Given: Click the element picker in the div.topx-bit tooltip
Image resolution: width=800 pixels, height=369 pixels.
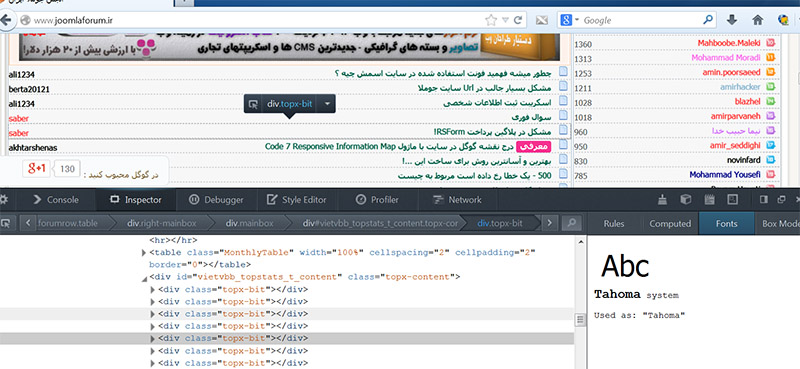Looking at the screenshot, I should point(253,104).
